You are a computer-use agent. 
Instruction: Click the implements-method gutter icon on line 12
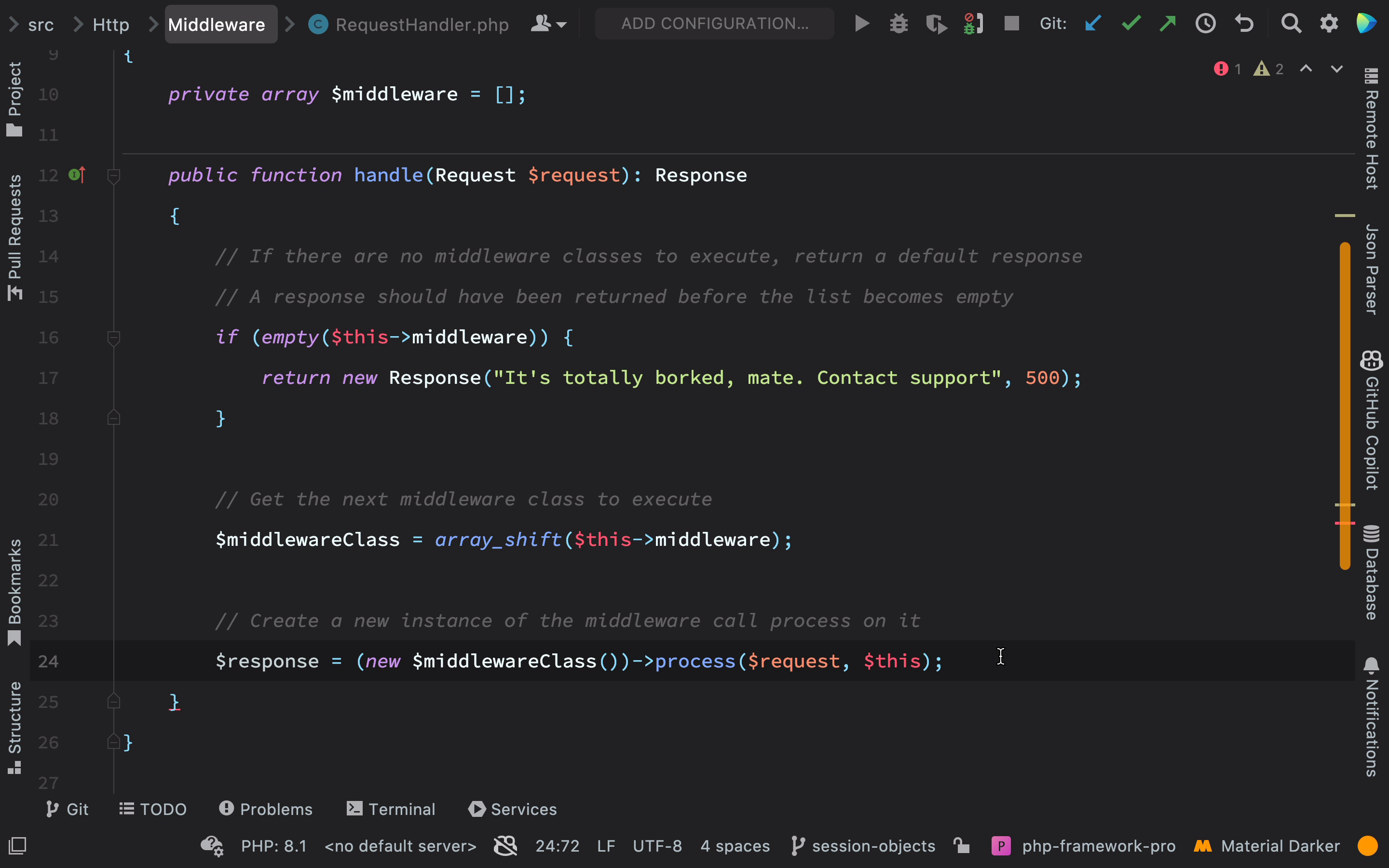click(77, 175)
